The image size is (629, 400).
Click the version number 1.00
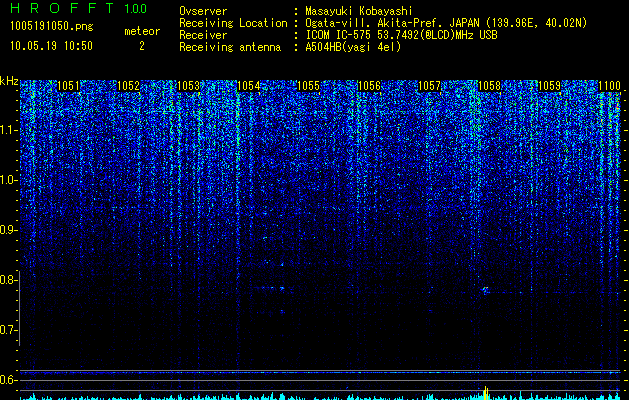(x=136, y=8)
